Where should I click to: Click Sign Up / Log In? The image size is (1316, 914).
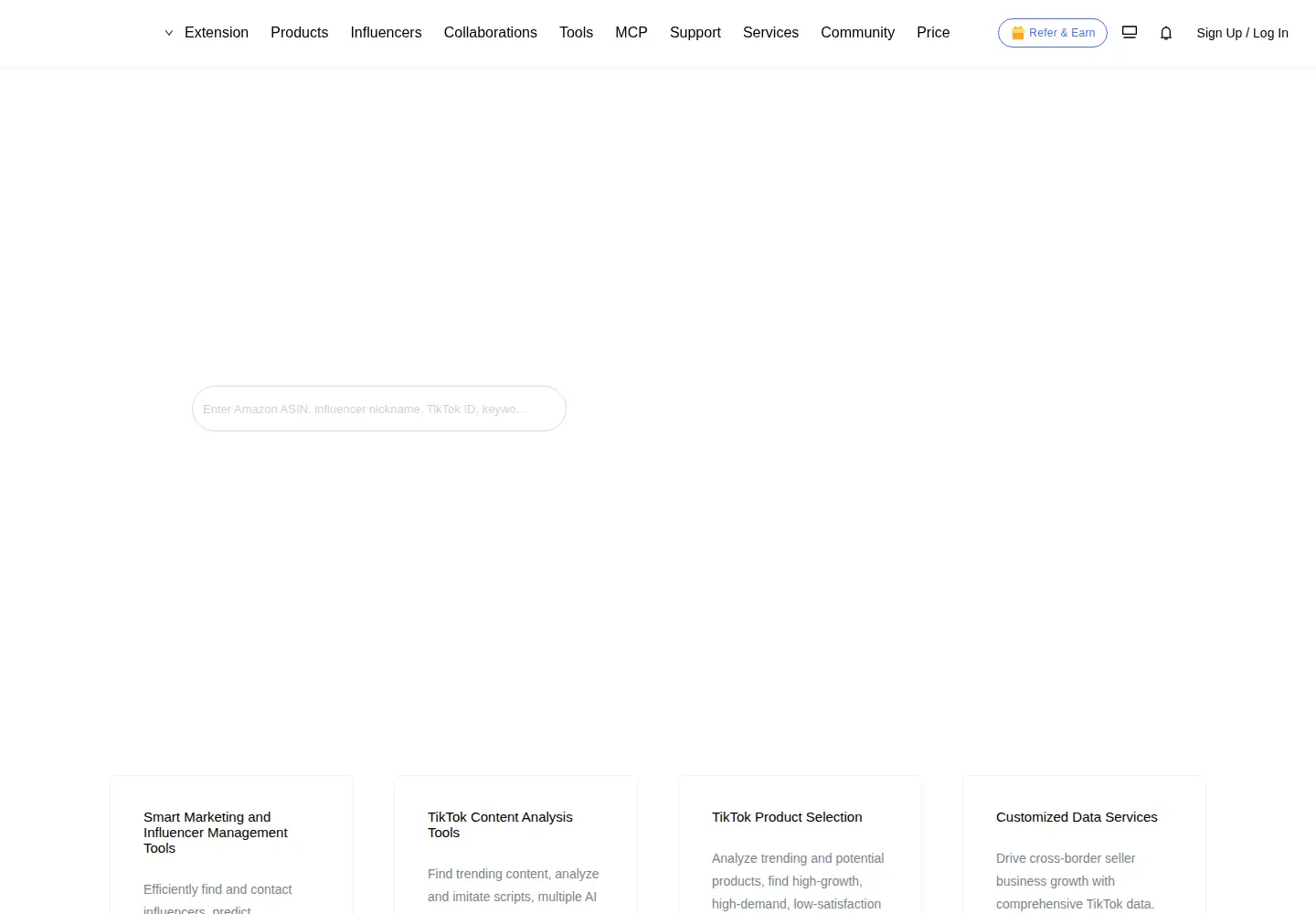[1242, 33]
